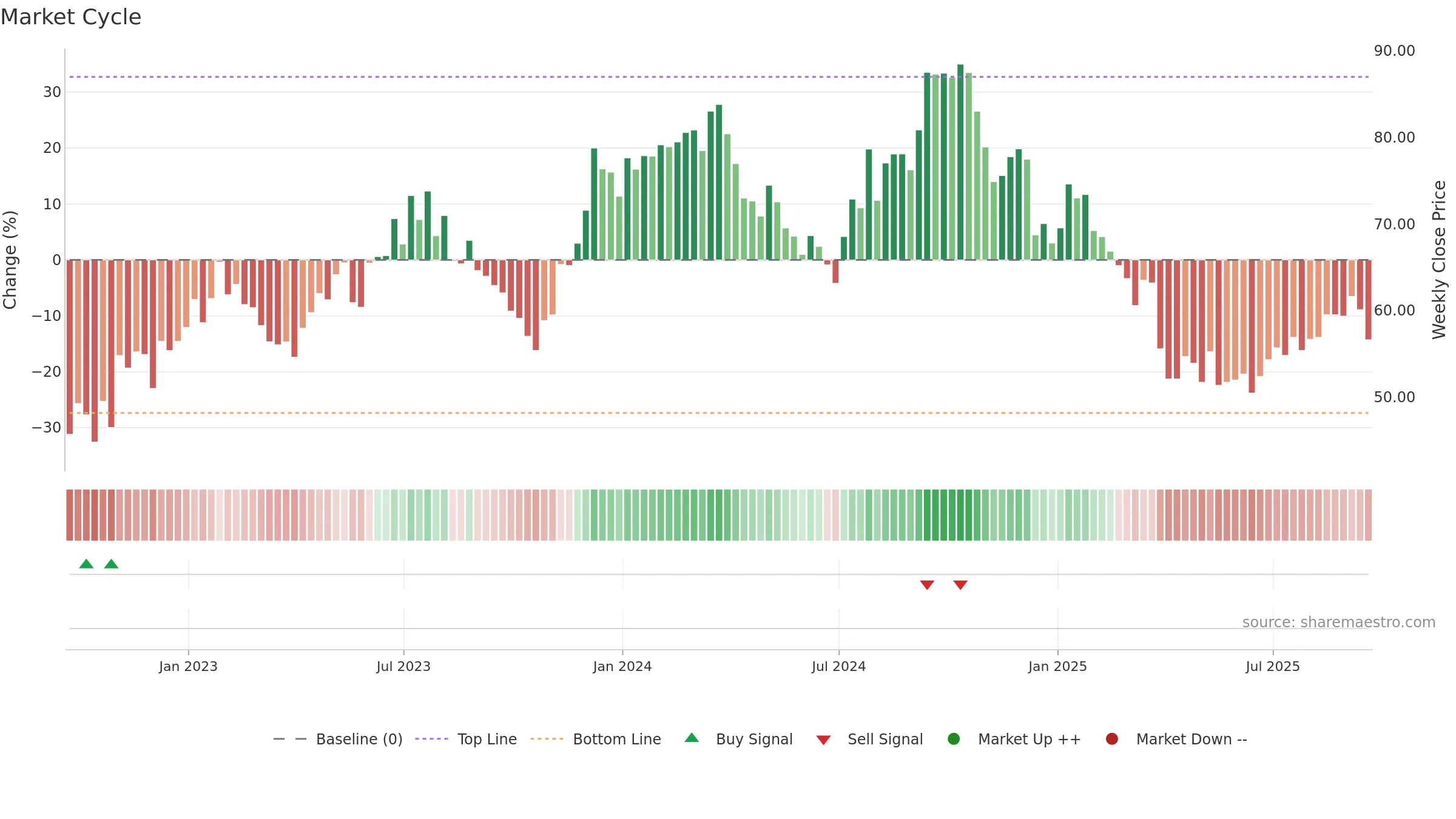
Task: Click the green Buy Signal triangle in legend
Action: click(692, 738)
